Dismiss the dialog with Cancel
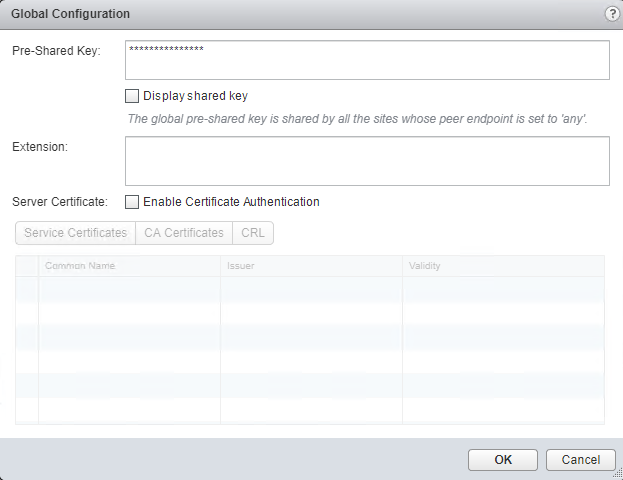The width and height of the screenshot is (623, 480). pyautogui.click(x=580, y=460)
